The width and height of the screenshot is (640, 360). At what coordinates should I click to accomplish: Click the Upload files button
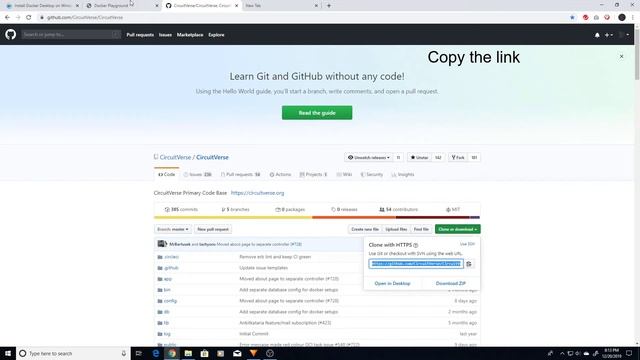(x=396, y=229)
